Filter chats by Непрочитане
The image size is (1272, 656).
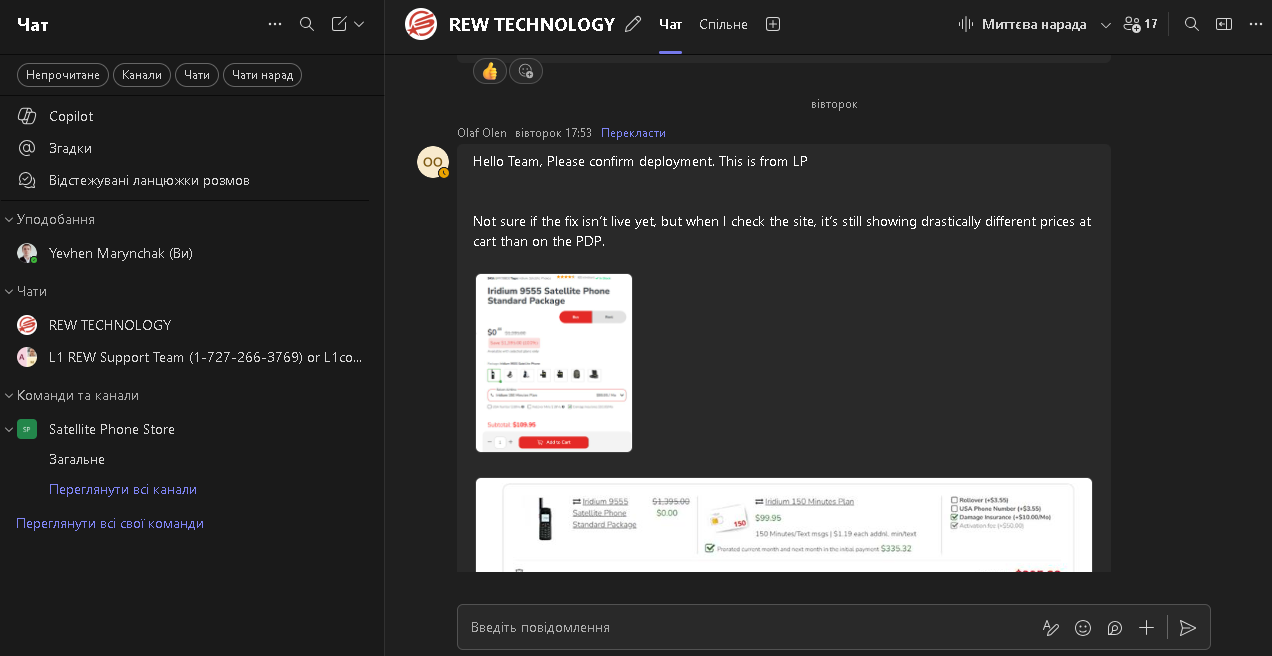click(63, 75)
